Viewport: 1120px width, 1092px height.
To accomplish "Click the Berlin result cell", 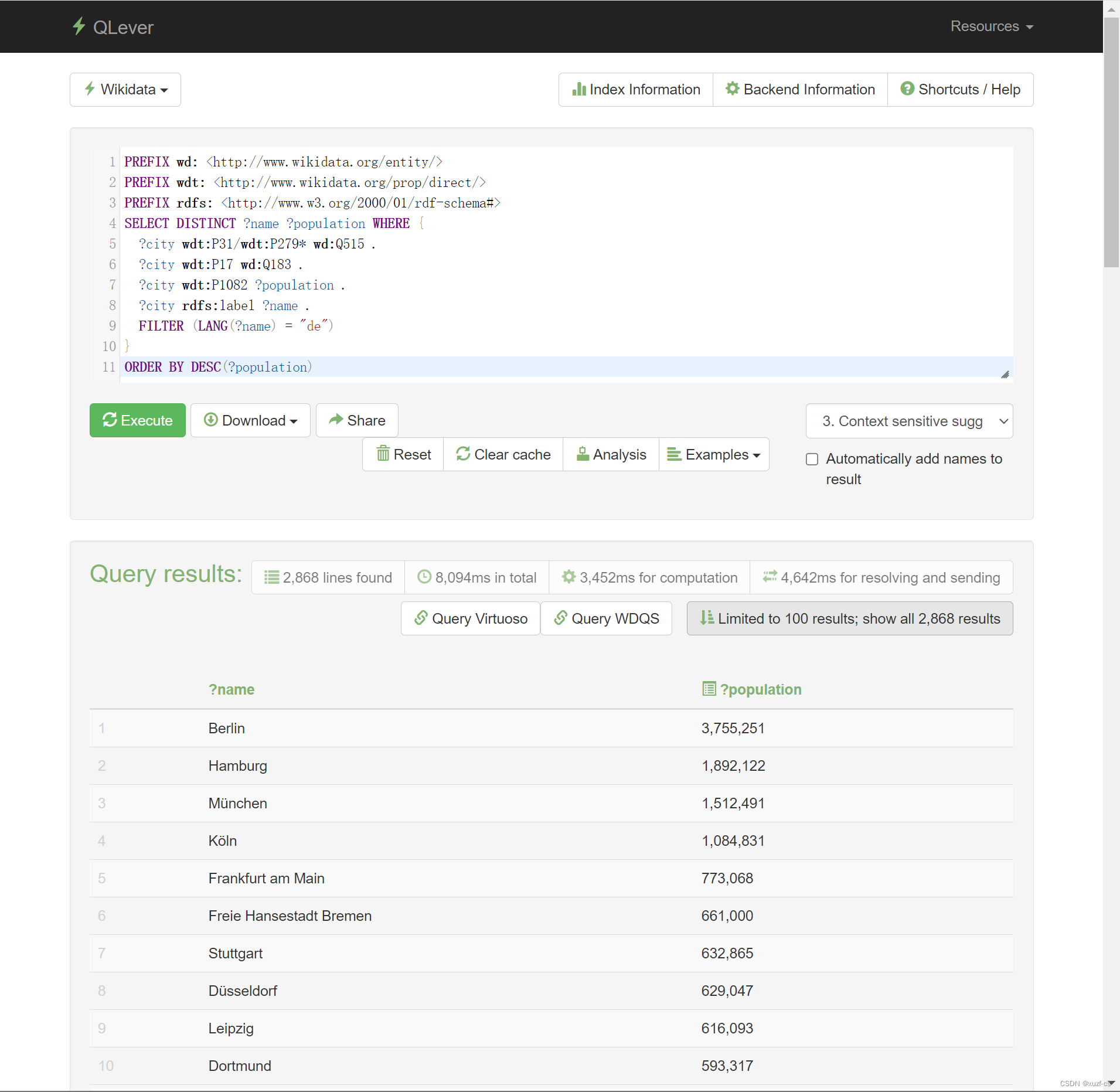I will tap(227, 728).
